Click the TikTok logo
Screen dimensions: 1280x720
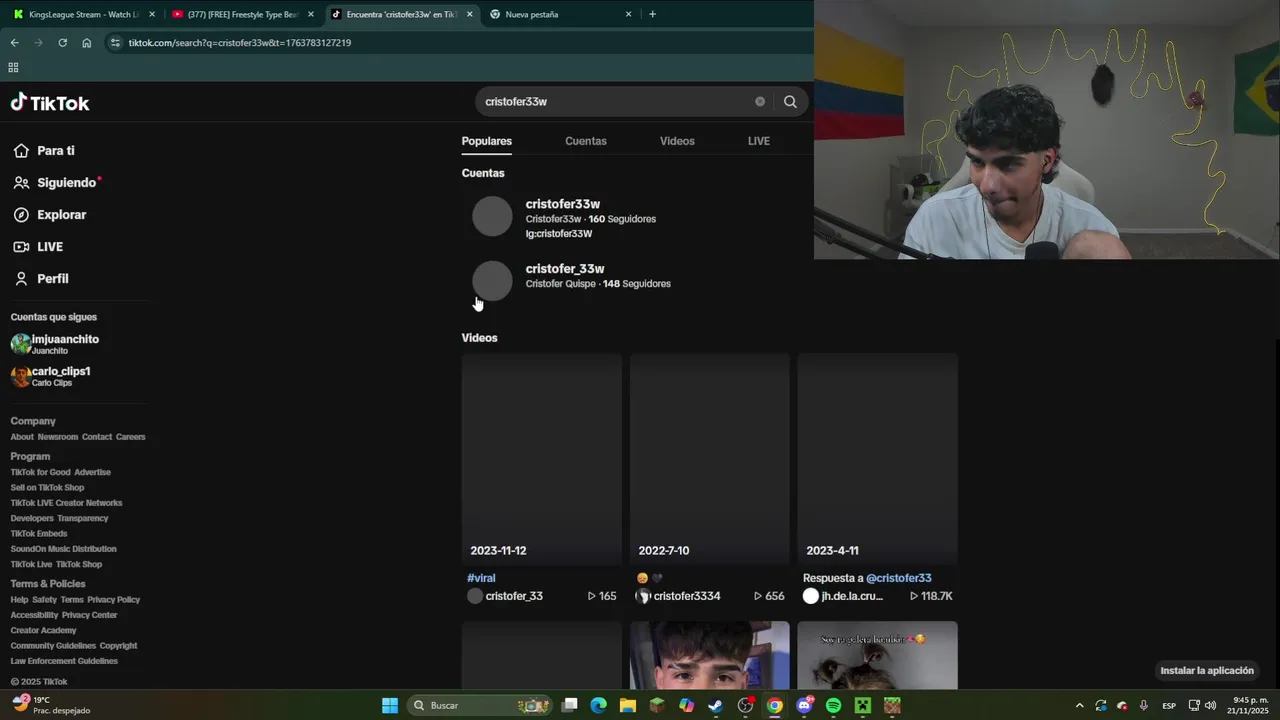[x=50, y=103]
